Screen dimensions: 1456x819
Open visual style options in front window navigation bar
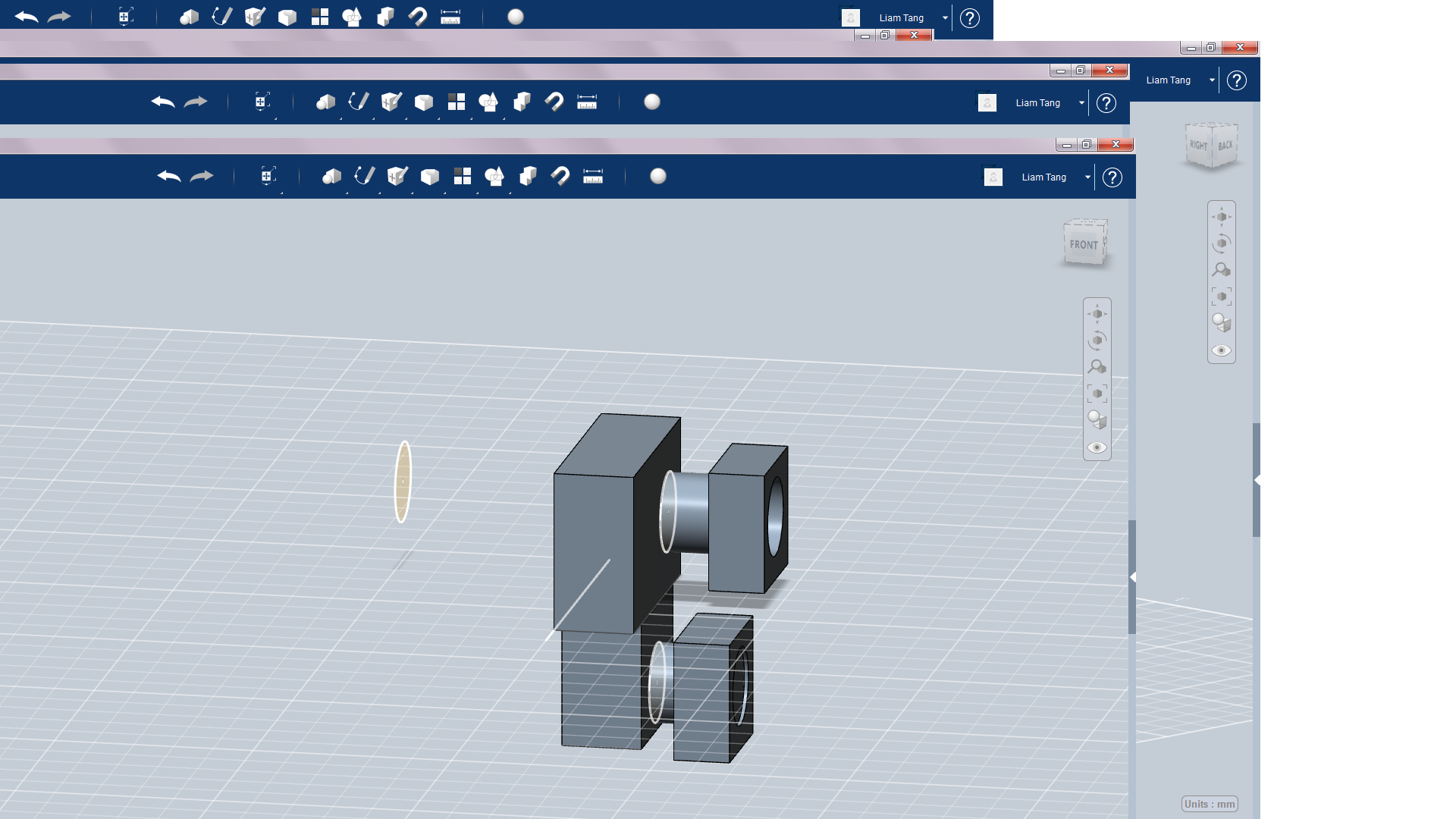1097,420
